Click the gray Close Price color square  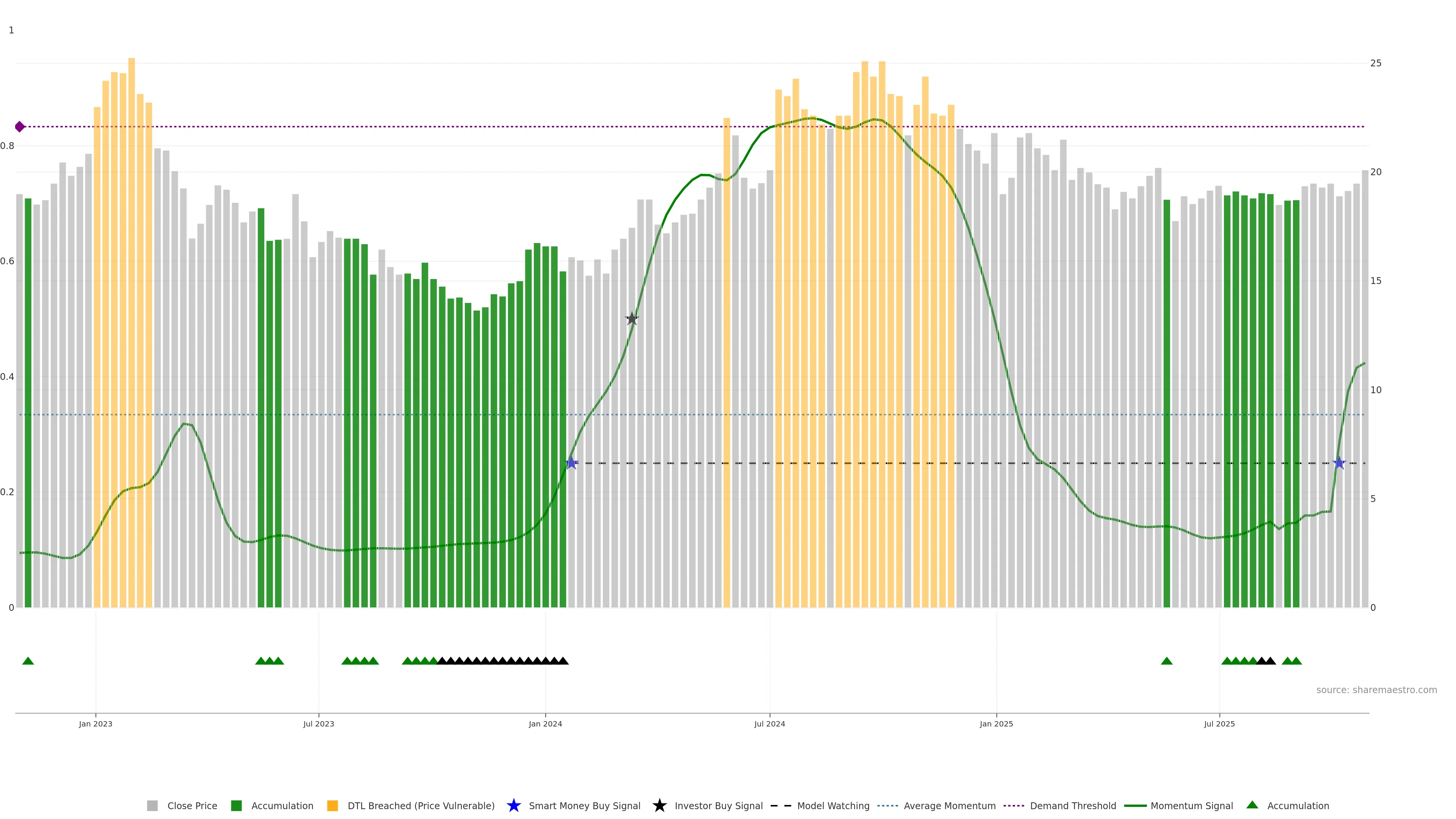coord(152,806)
